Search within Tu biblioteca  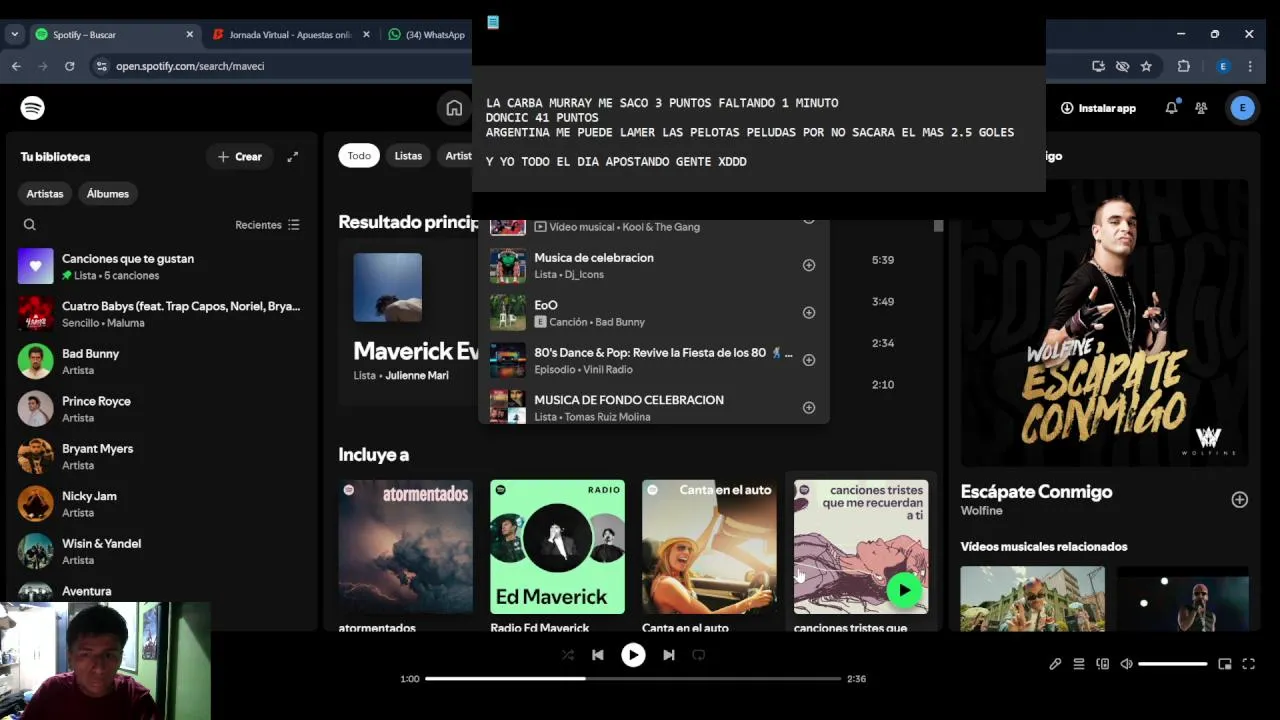[30, 225]
